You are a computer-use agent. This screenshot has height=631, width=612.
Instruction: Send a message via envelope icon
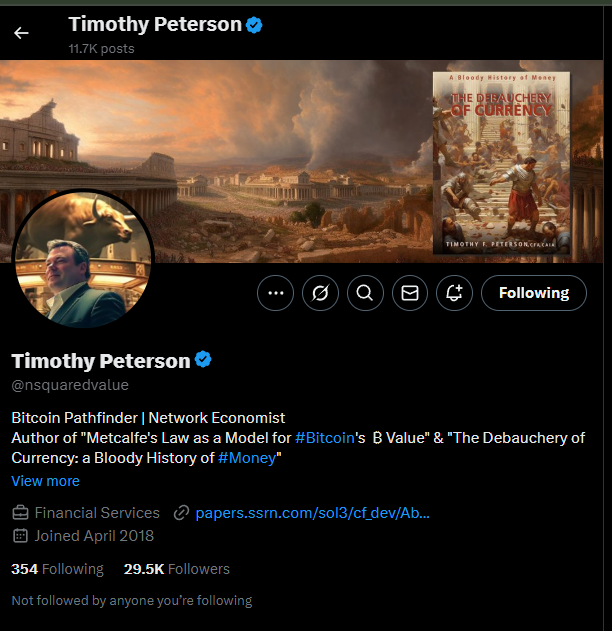pyautogui.click(x=410, y=293)
